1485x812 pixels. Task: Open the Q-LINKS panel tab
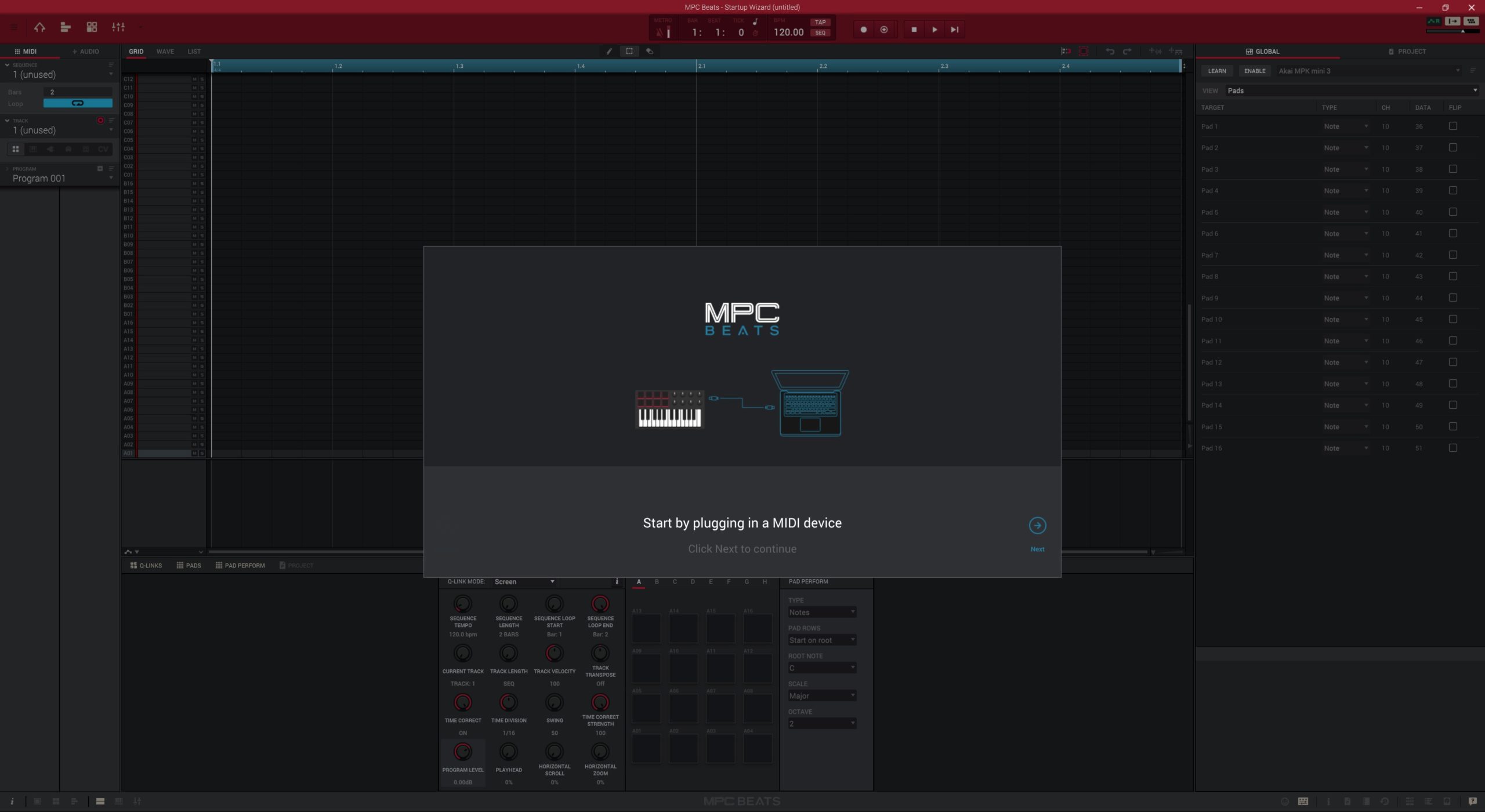coord(146,565)
